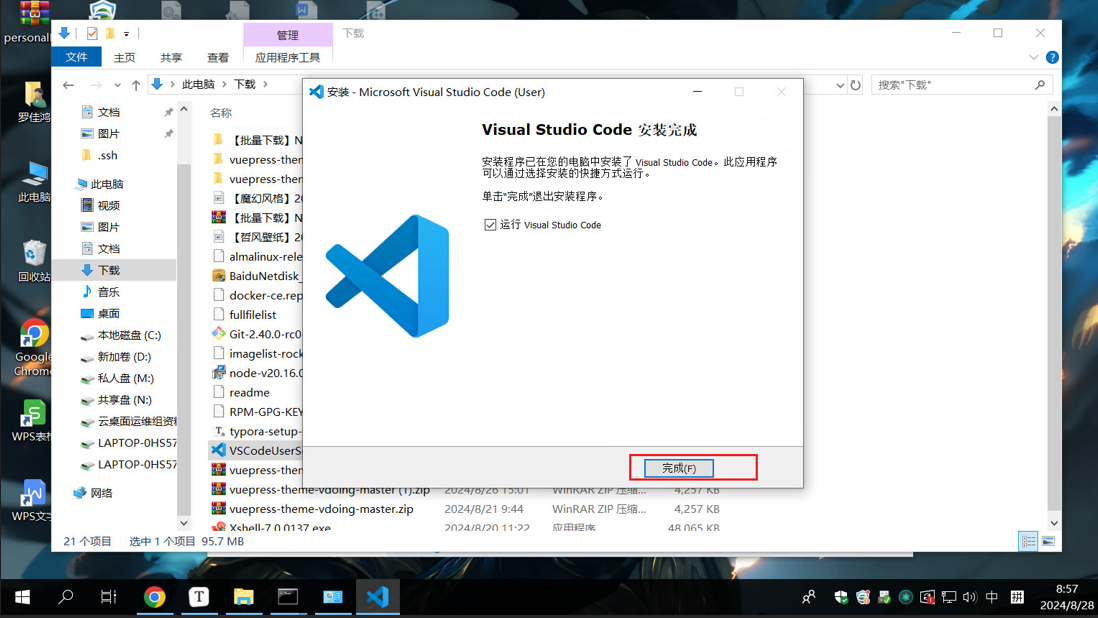The width and height of the screenshot is (1098, 618).
Task: Click 此电脑 in the address bar breadcrumb
Action: click(198, 85)
